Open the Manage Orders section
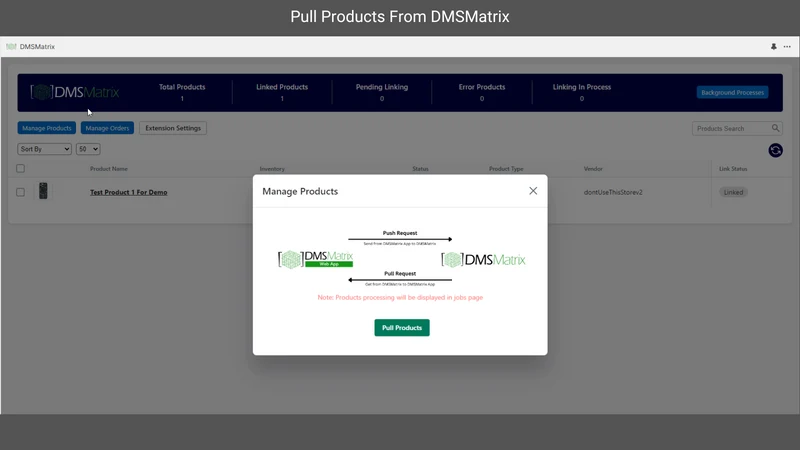This screenshot has height=450, width=800. point(107,128)
